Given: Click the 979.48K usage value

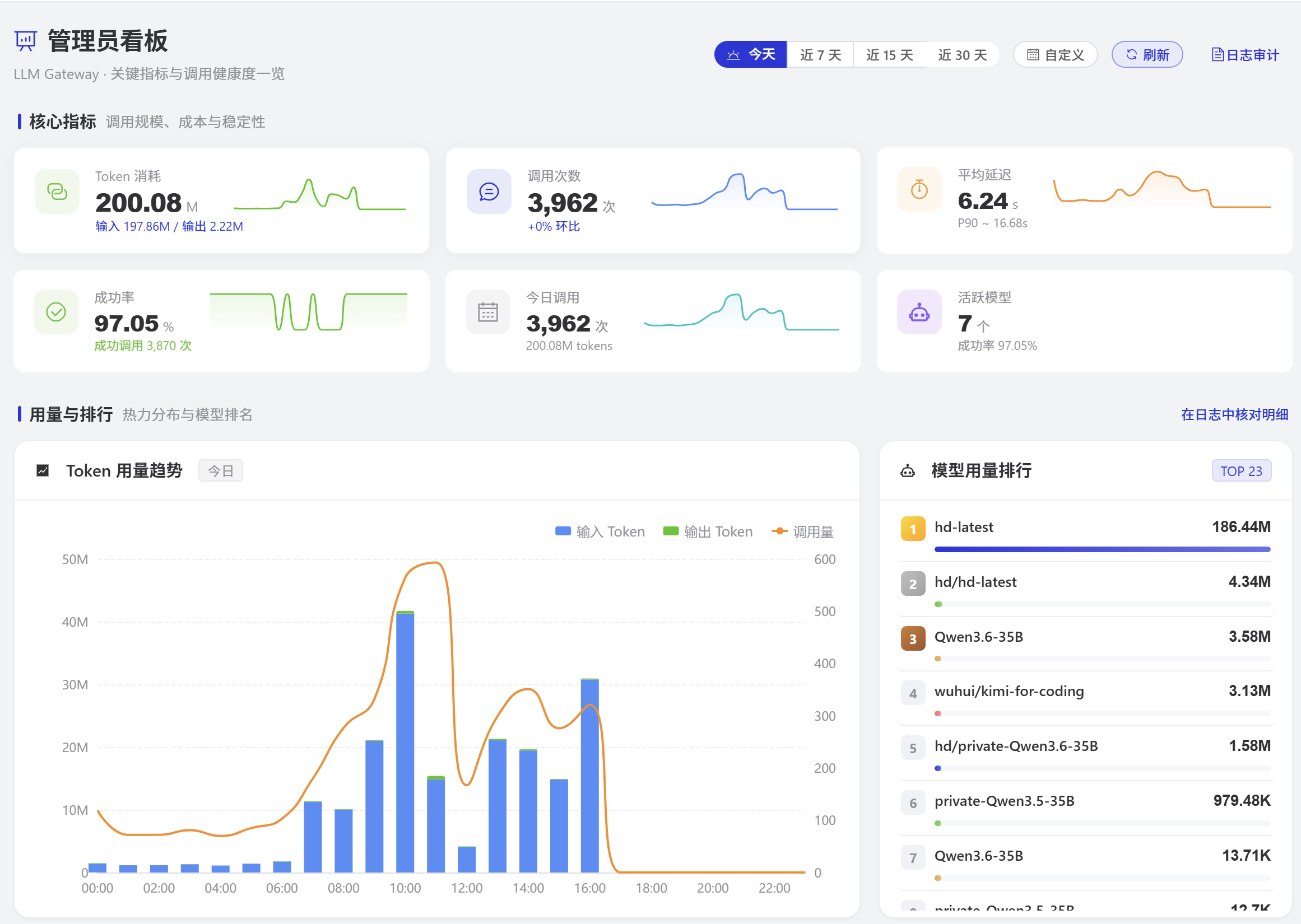Looking at the screenshot, I should pos(1242,801).
